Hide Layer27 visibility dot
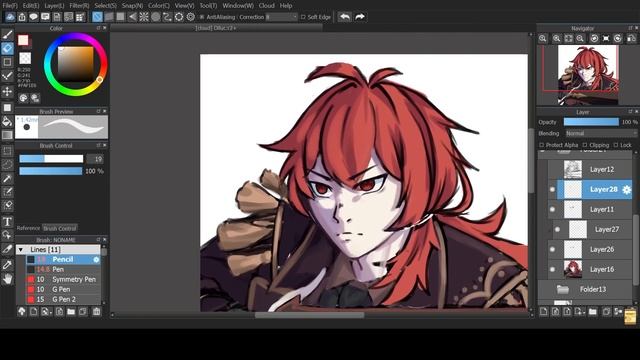This screenshot has height=360, width=640. tap(558, 229)
